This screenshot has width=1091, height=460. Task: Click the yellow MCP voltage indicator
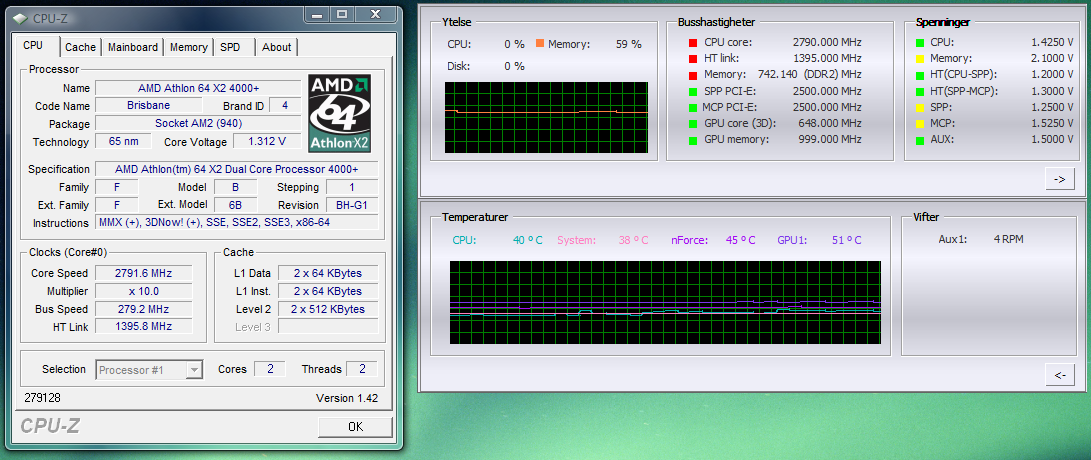[x=920, y=123]
